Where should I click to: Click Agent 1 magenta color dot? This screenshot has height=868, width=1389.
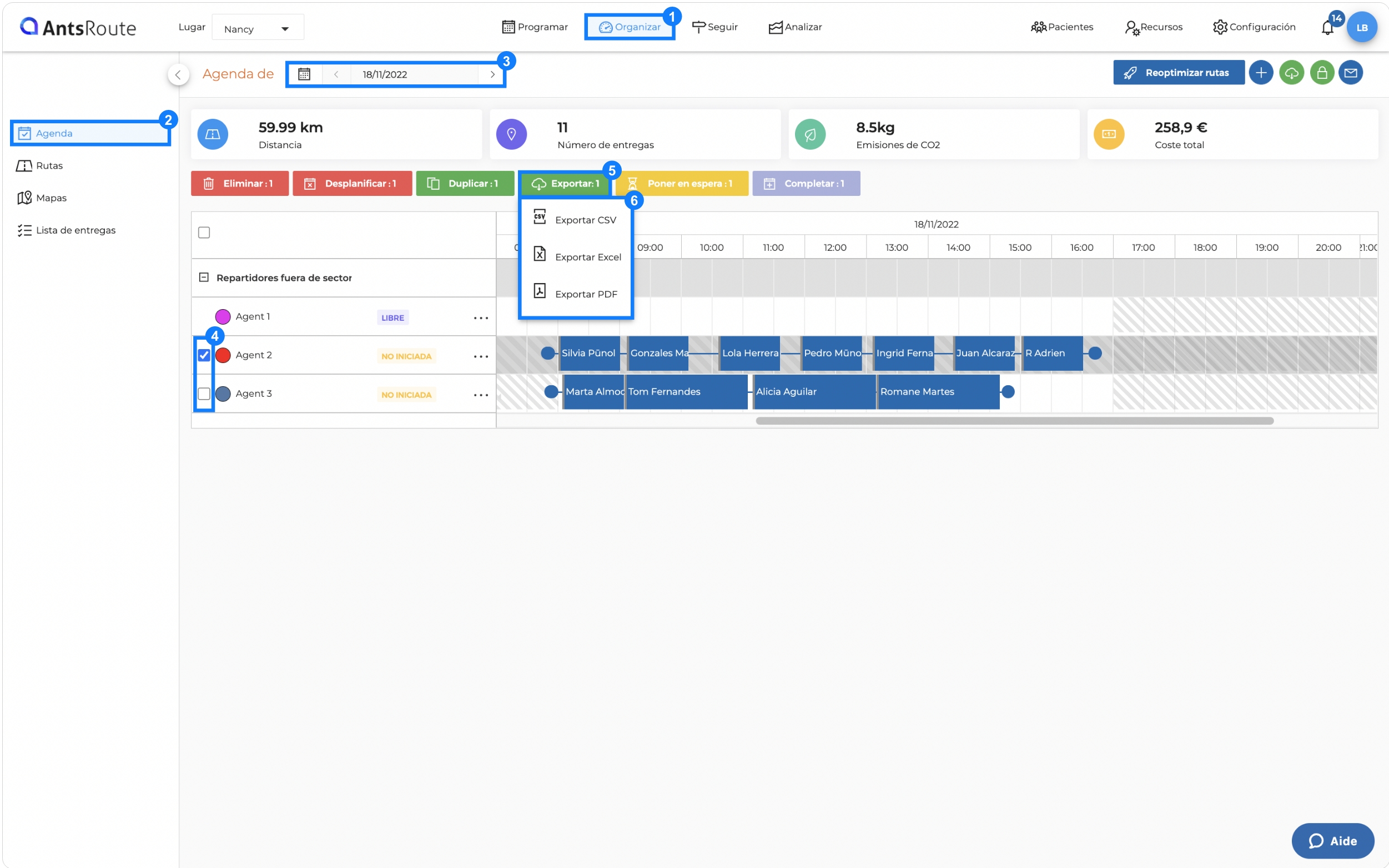pos(222,316)
